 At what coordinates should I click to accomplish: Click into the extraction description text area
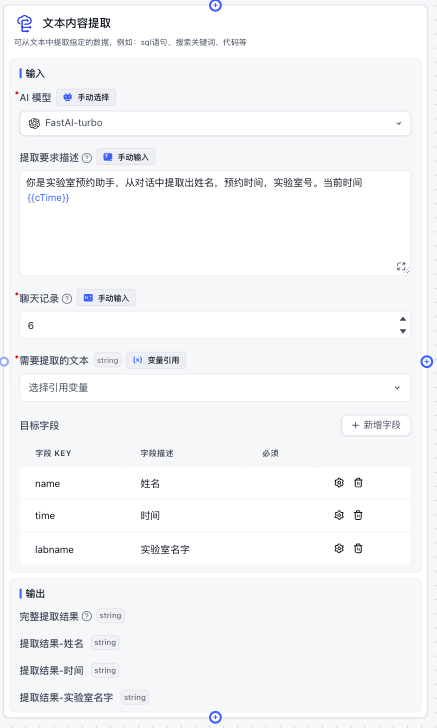pyautogui.click(x=215, y=223)
